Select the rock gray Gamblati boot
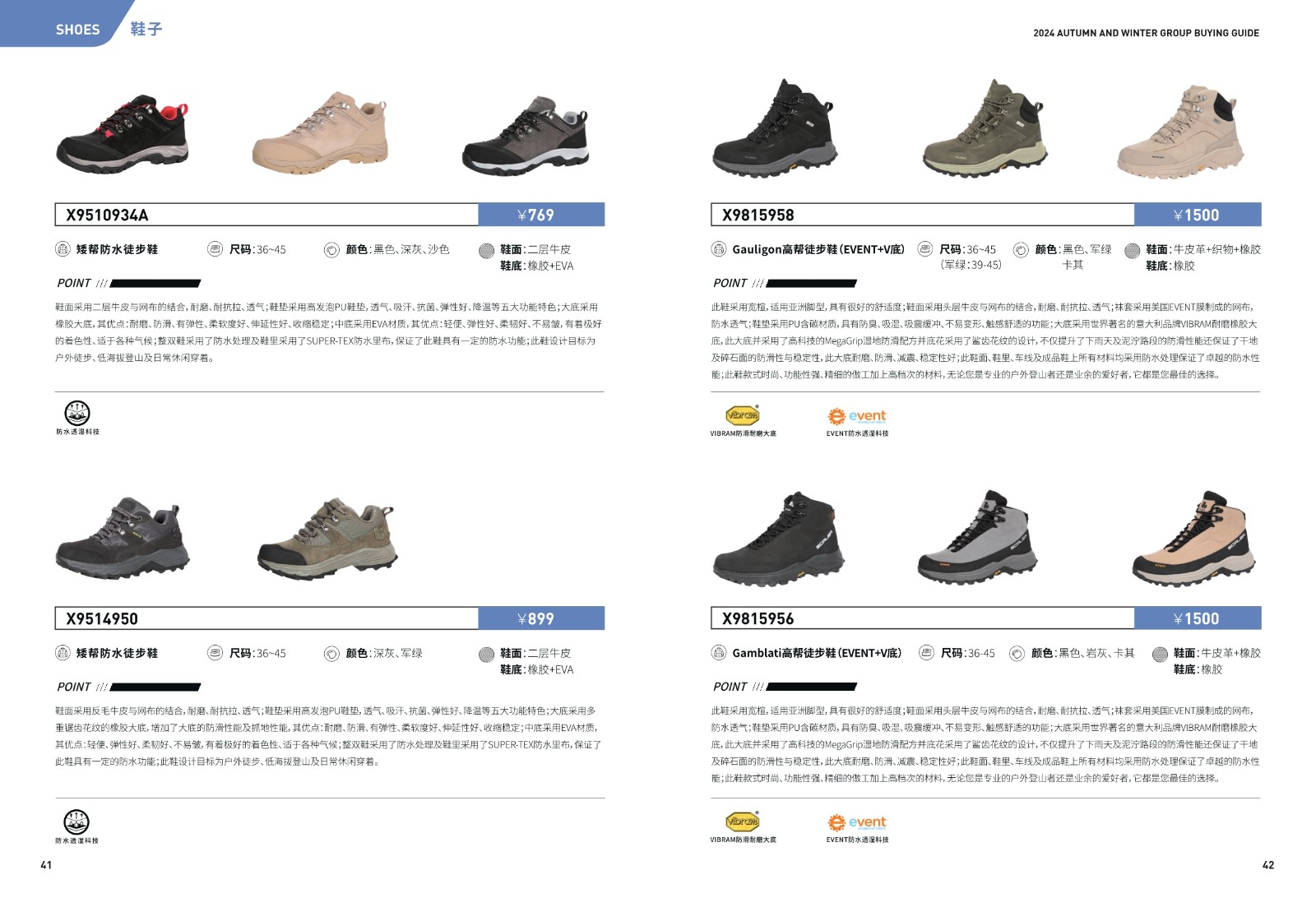The image size is (1316, 898). (977, 538)
